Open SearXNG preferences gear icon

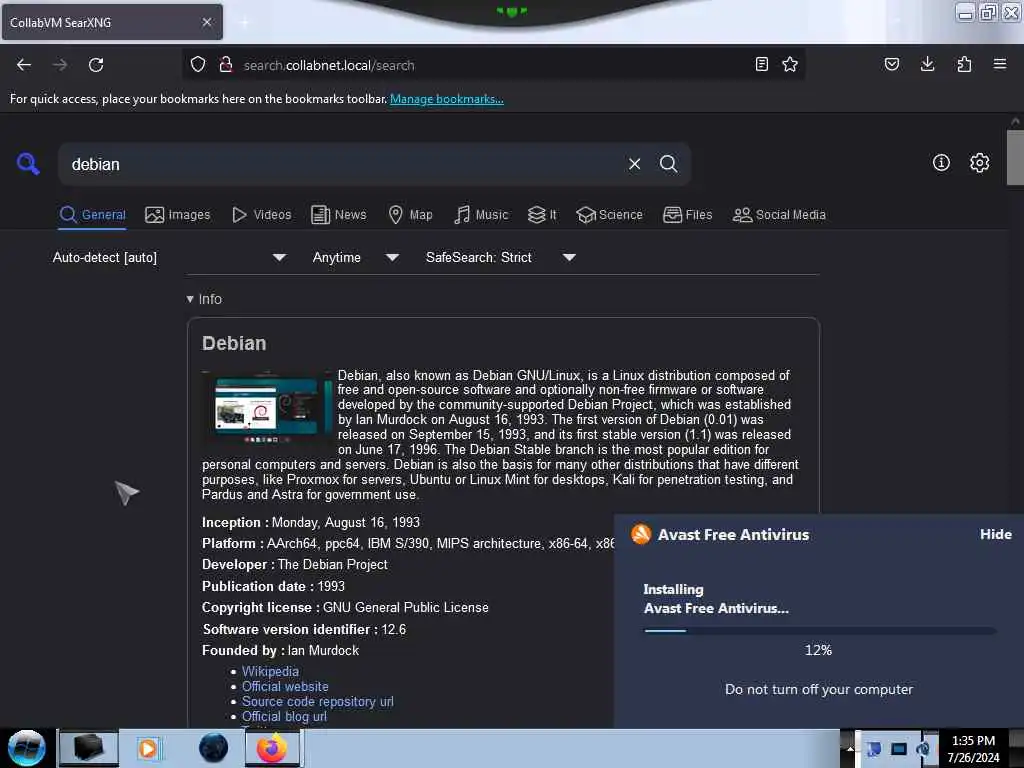coord(979,163)
